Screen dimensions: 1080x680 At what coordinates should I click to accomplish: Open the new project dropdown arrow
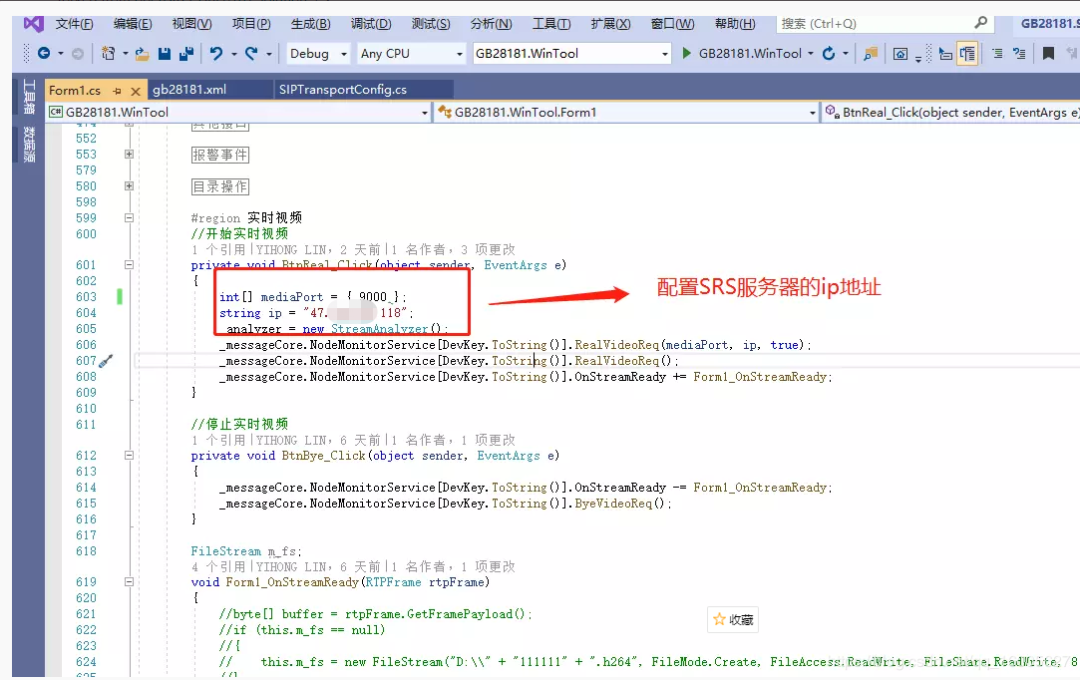[x=125, y=53]
